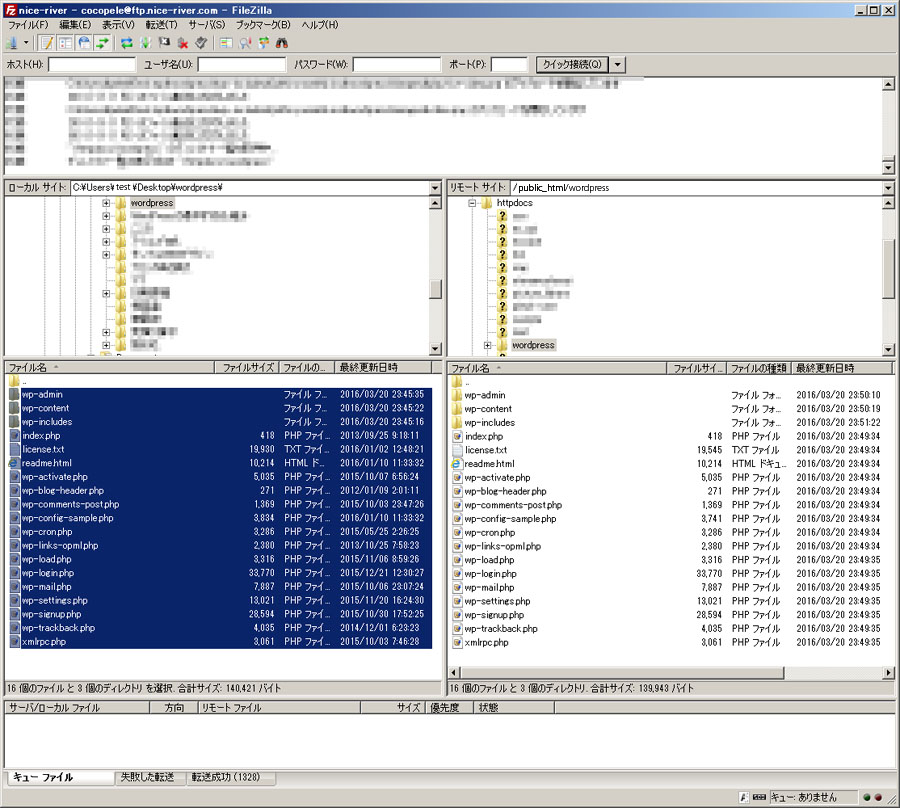This screenshot has height=808, width=900.
Task: Click the license.txt file icon in remote list
Action: click(x=457, y=450)
